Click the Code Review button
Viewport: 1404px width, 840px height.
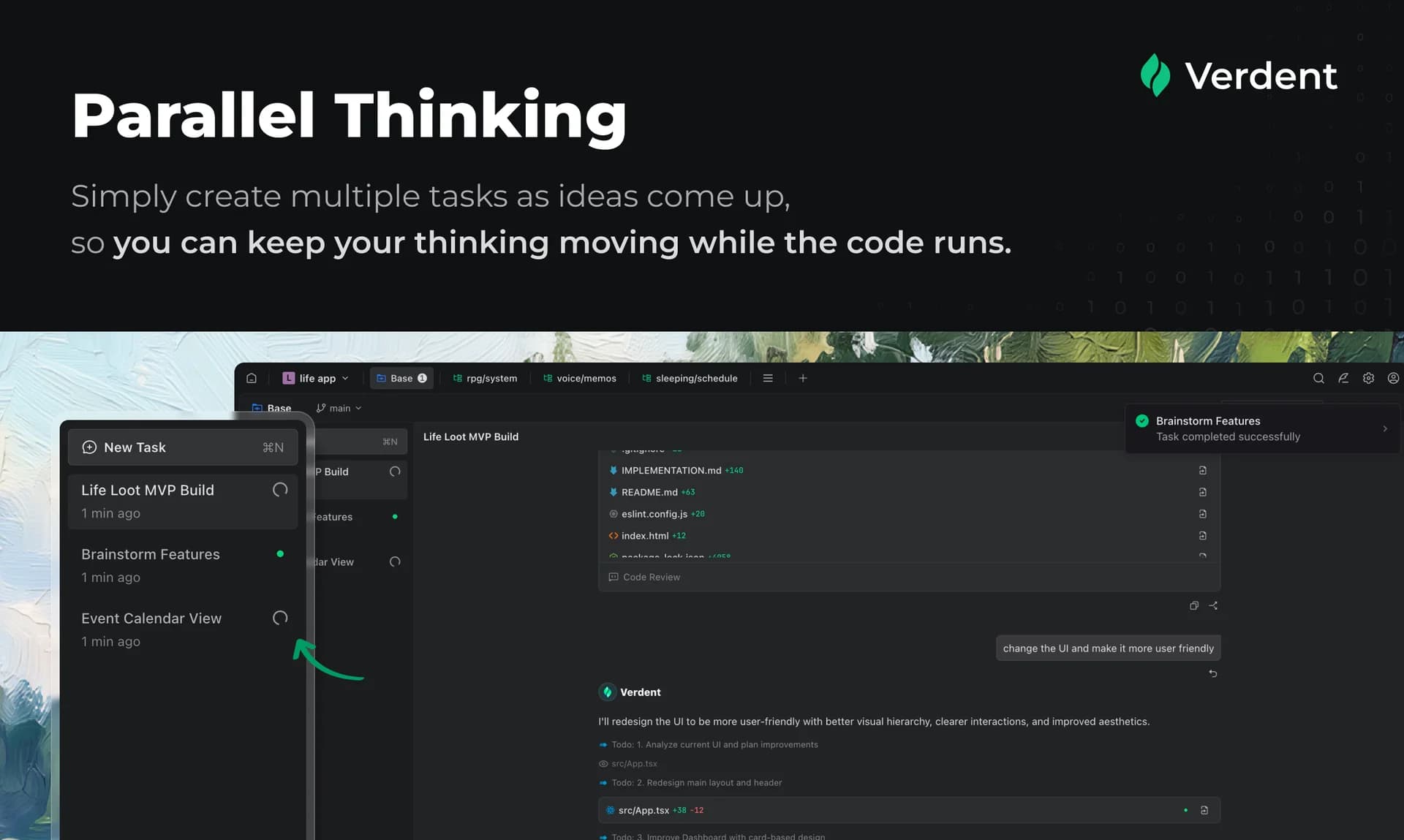[644, 577]
